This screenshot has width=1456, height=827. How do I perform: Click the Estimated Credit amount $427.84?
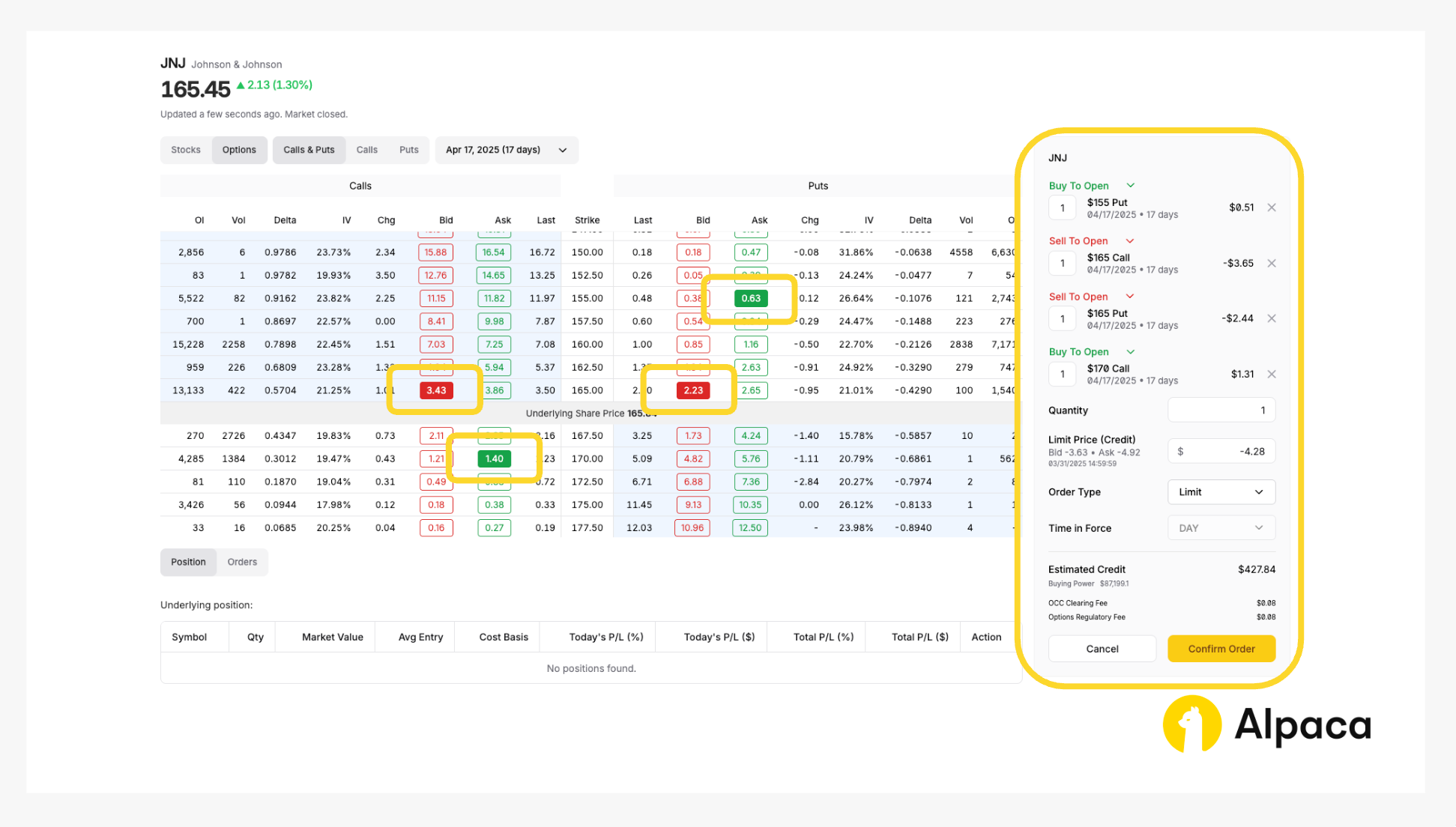1257,569
